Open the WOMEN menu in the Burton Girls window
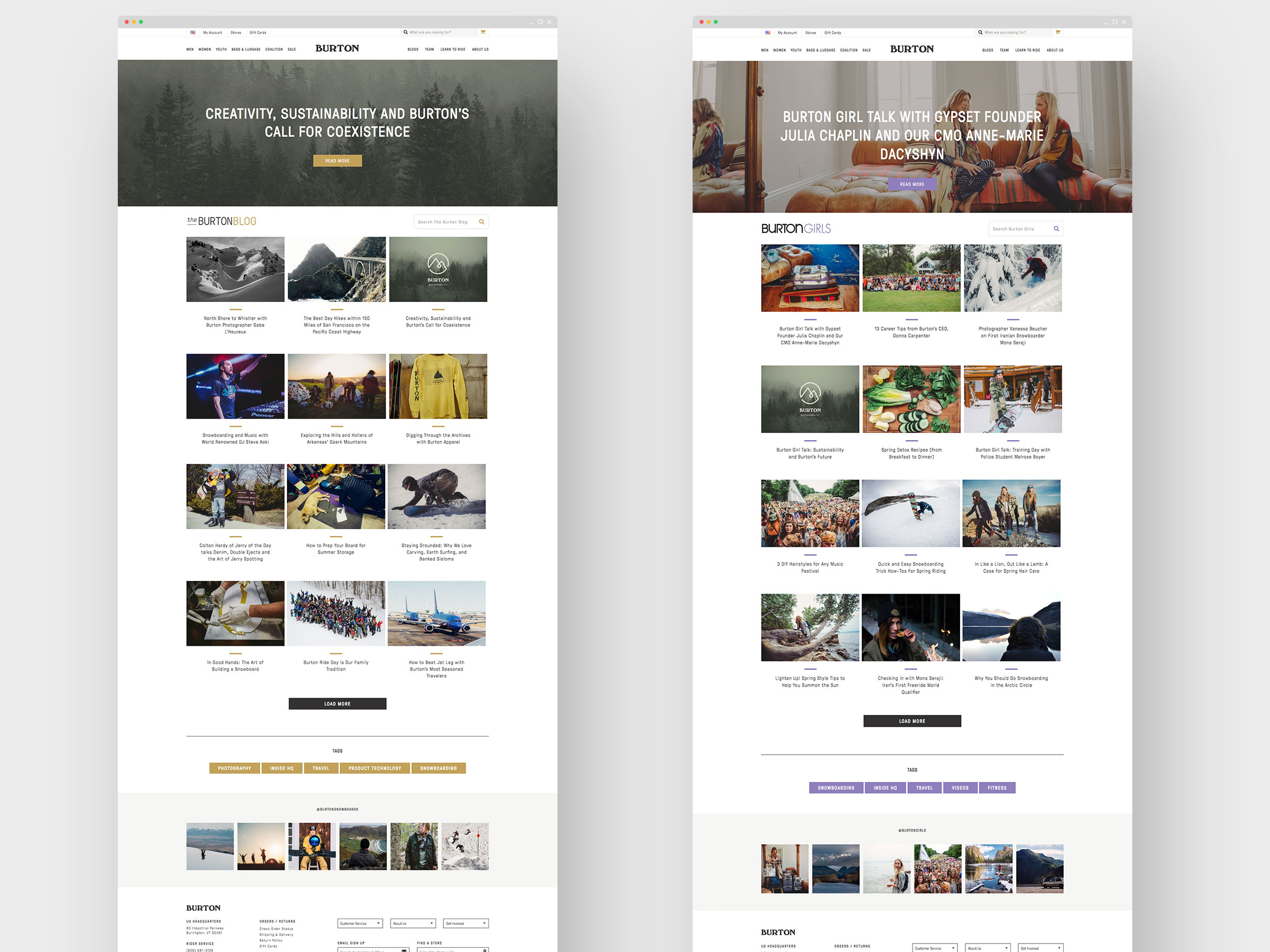The height and width of the screenshot is (952, 1270). point(779,50)
